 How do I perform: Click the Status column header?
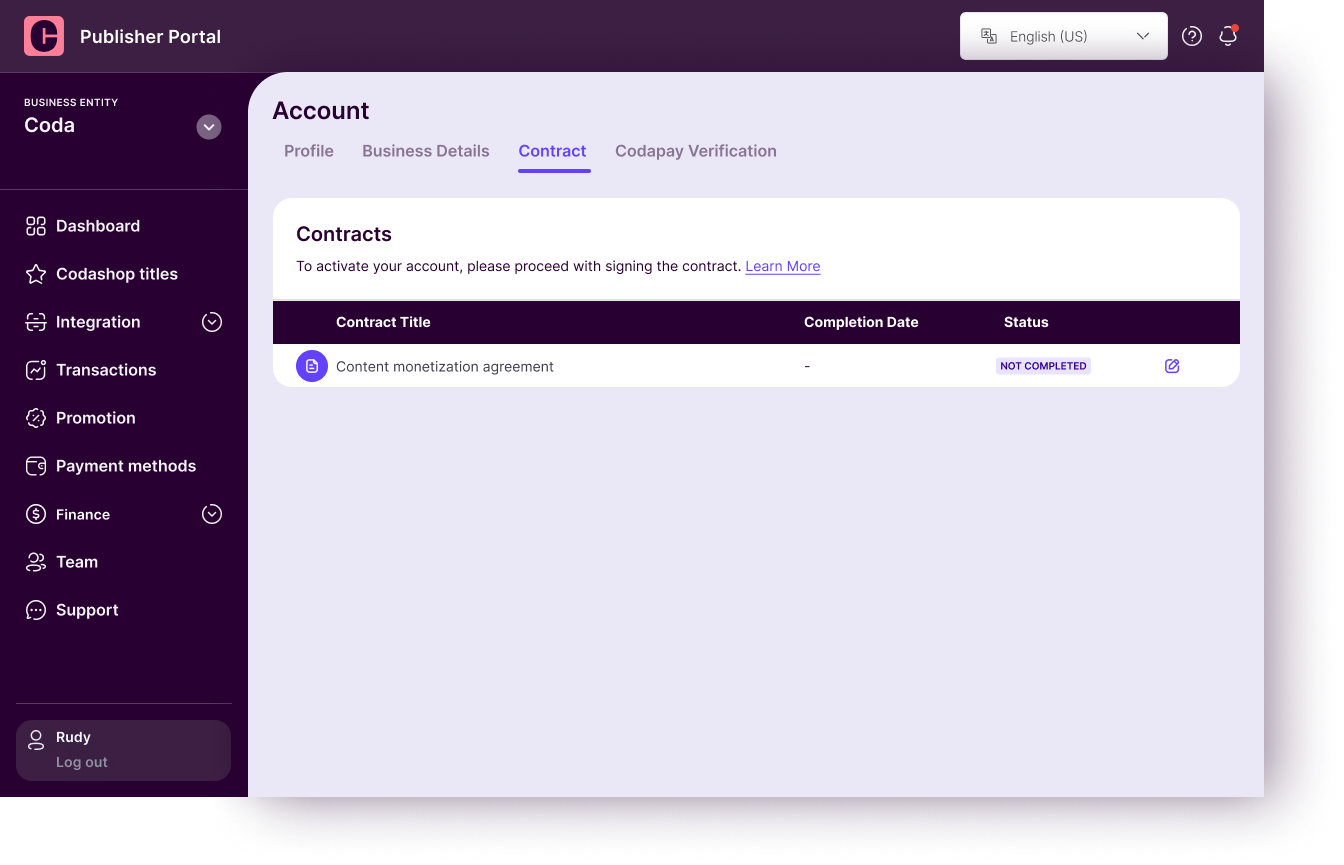tap(1026, 322)
